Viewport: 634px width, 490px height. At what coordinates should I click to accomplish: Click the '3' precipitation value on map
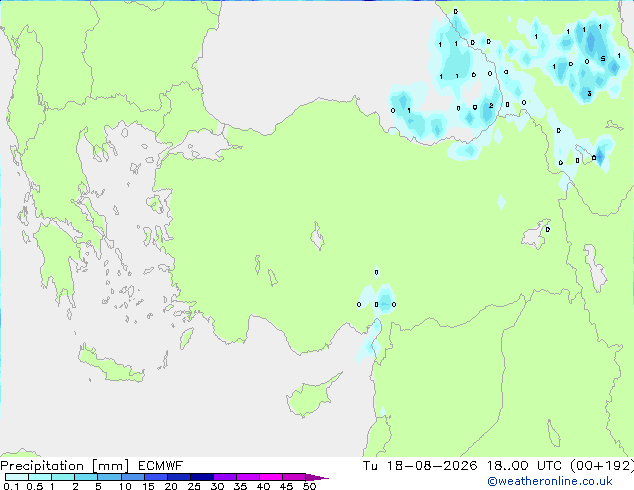589,94
